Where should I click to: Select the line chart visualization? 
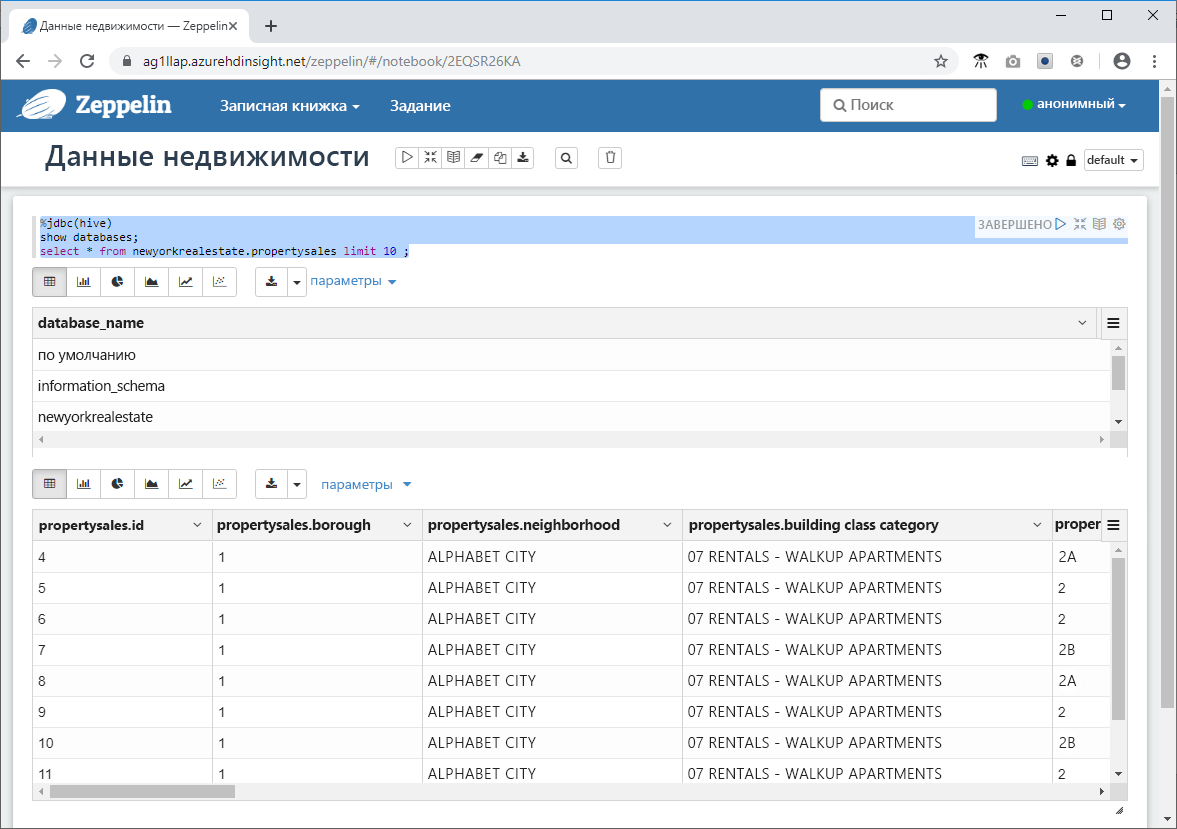point(185,281)
